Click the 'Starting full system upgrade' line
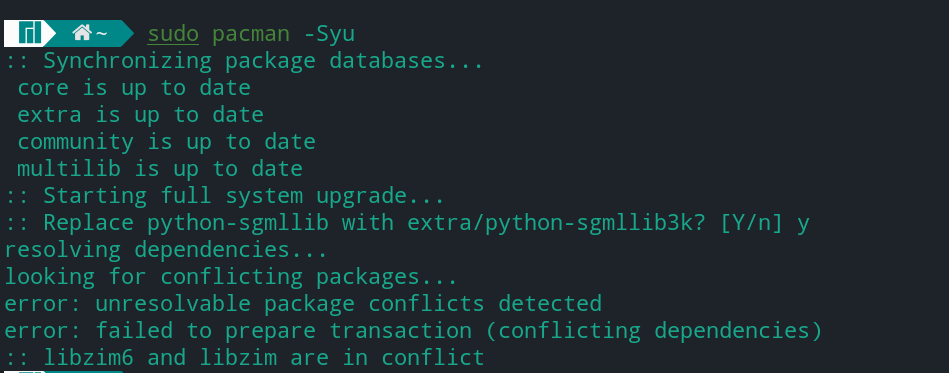This screenshot has height=373, width=949. click(225, 196)
